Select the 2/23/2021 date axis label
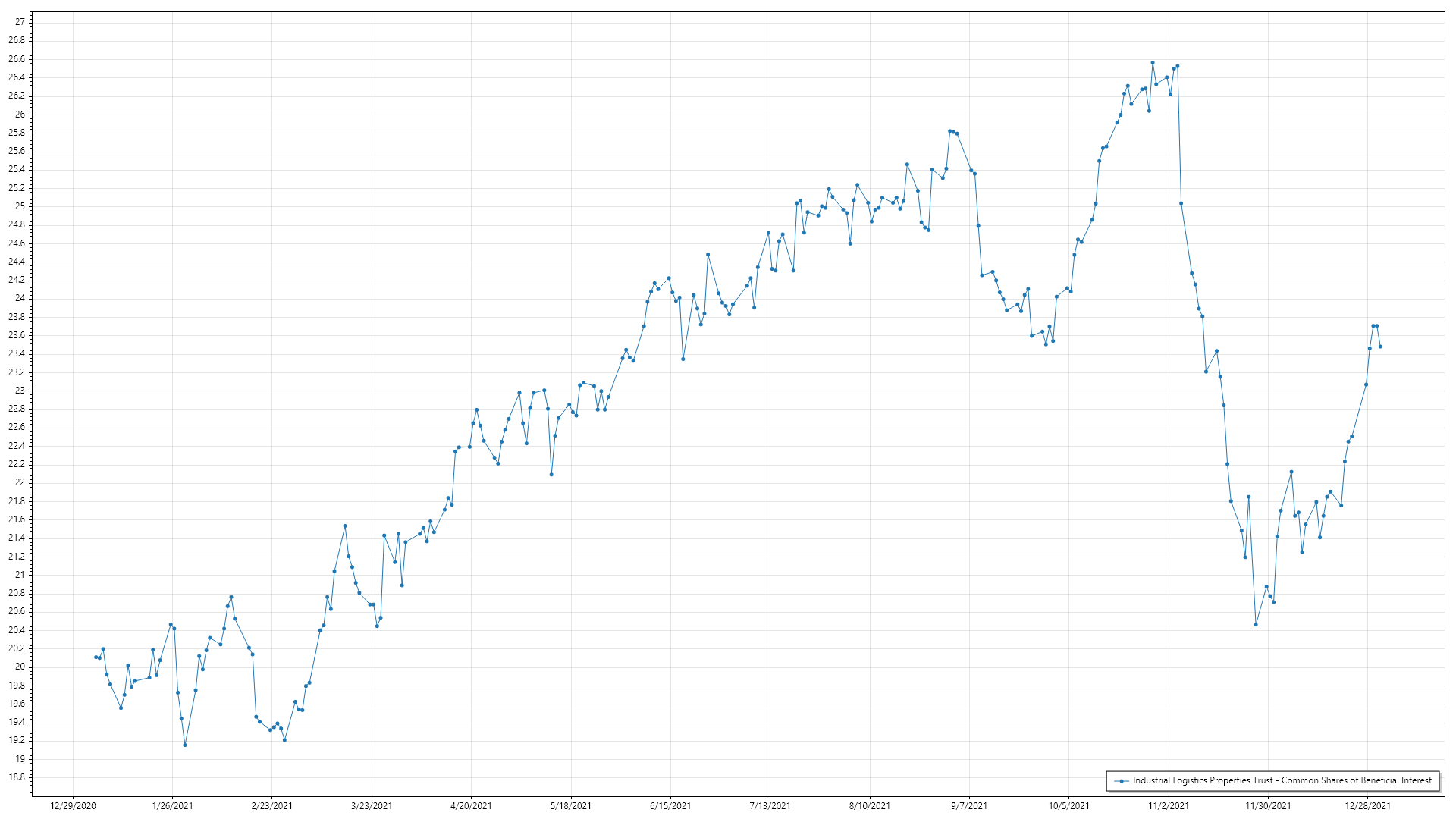Viewport: 1456px width, 819px height. (x=271, y=806)
